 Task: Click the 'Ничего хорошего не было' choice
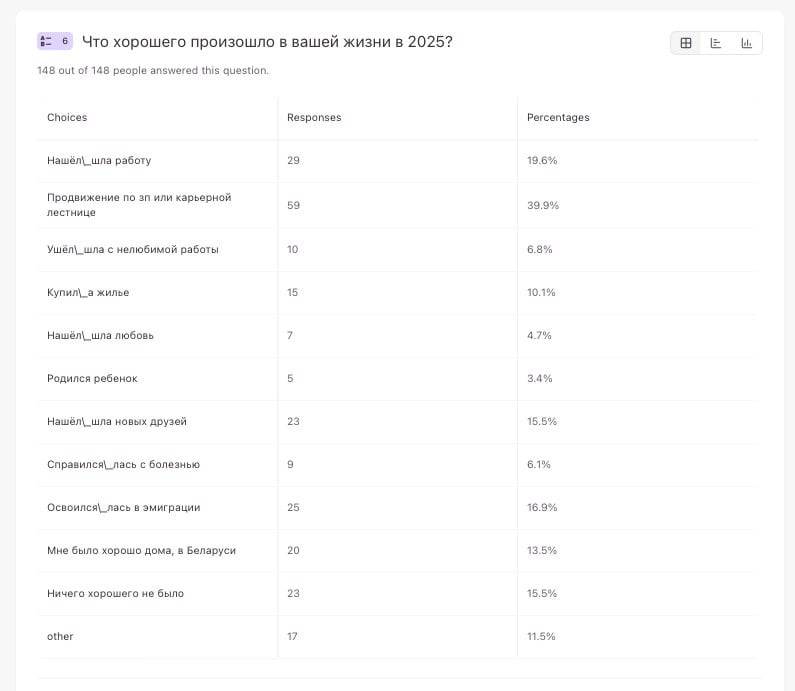pyautogui.click(x=115, y=594)
